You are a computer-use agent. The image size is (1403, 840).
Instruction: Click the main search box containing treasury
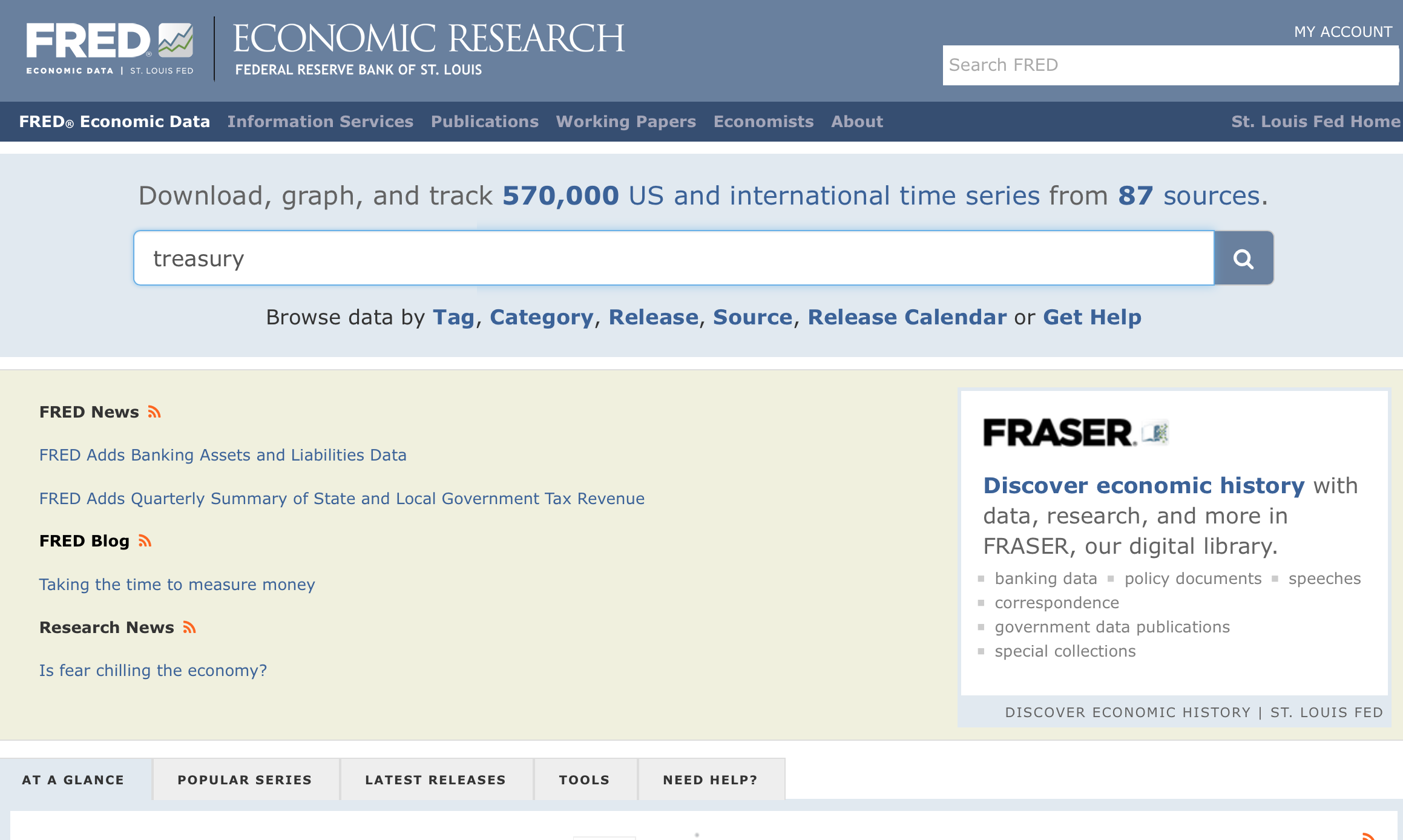[674, 258]
